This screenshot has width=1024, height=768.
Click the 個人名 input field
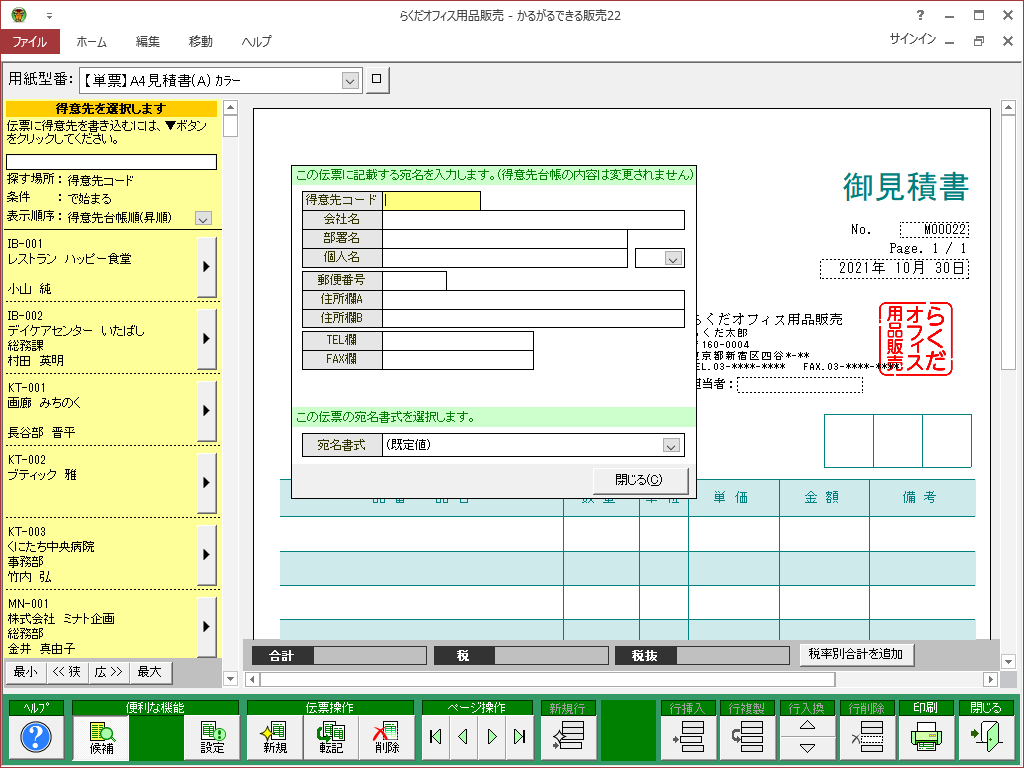(505, 257)
